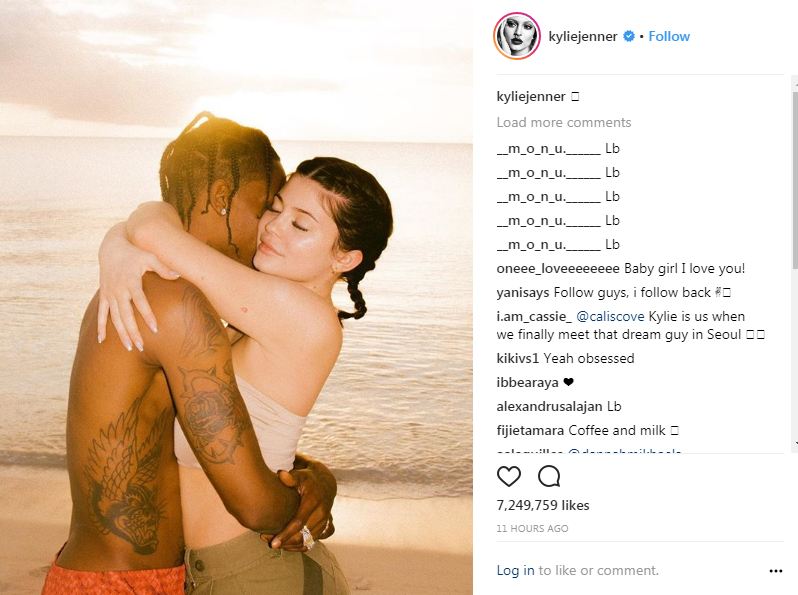Open the three-dot more options menu
The image size is (798, 595).
tap(776, 571)
